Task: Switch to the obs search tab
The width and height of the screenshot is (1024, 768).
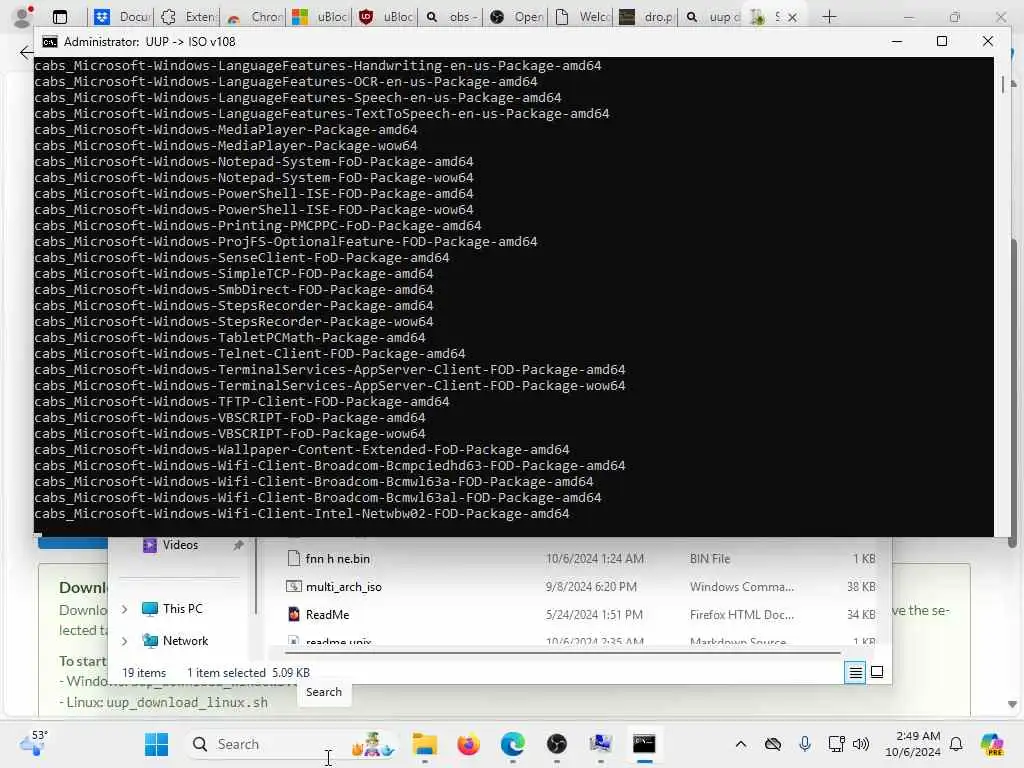Action: click(452, 17)
